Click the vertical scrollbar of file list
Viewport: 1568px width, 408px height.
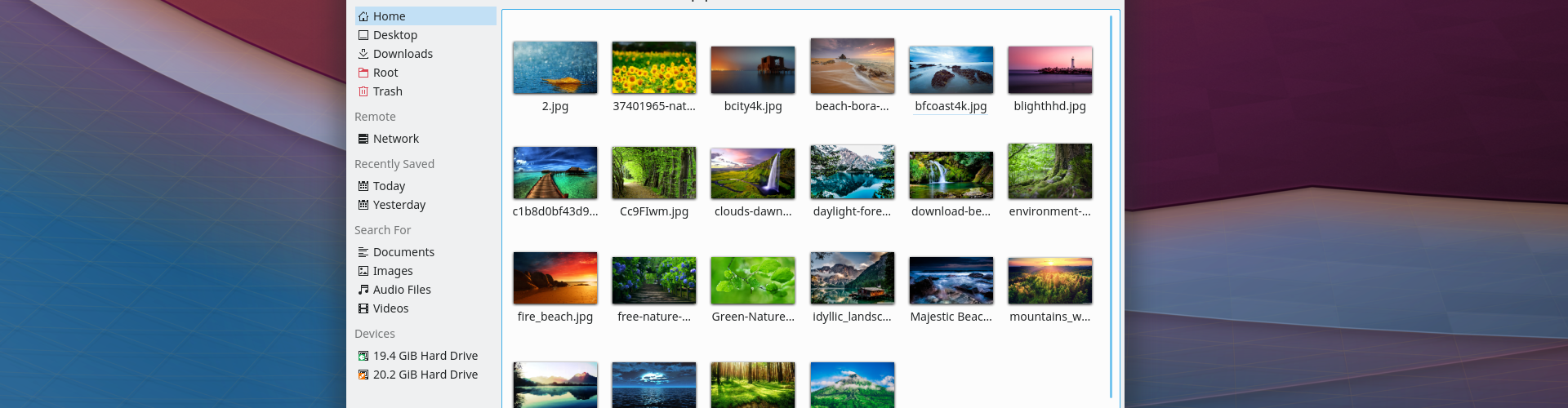pyautogui.click(x=1111, y=204)
